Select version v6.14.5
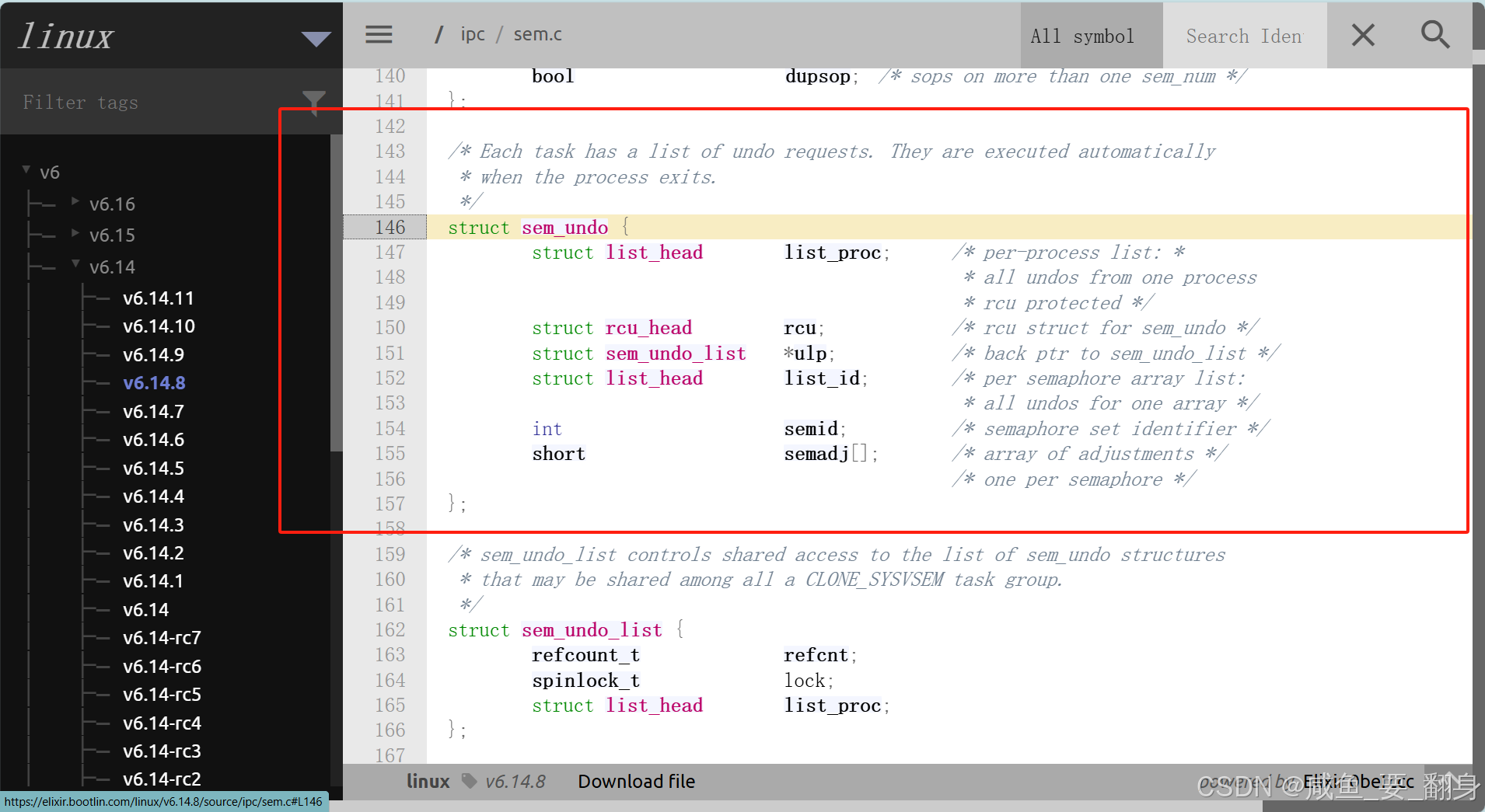 point(154,469)
